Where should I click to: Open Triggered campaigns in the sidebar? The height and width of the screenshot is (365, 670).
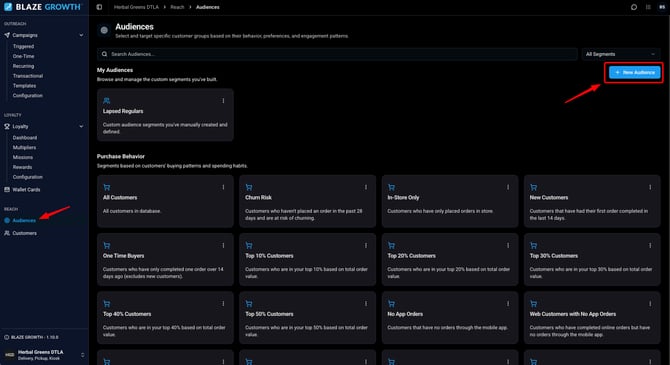(23, 46)
